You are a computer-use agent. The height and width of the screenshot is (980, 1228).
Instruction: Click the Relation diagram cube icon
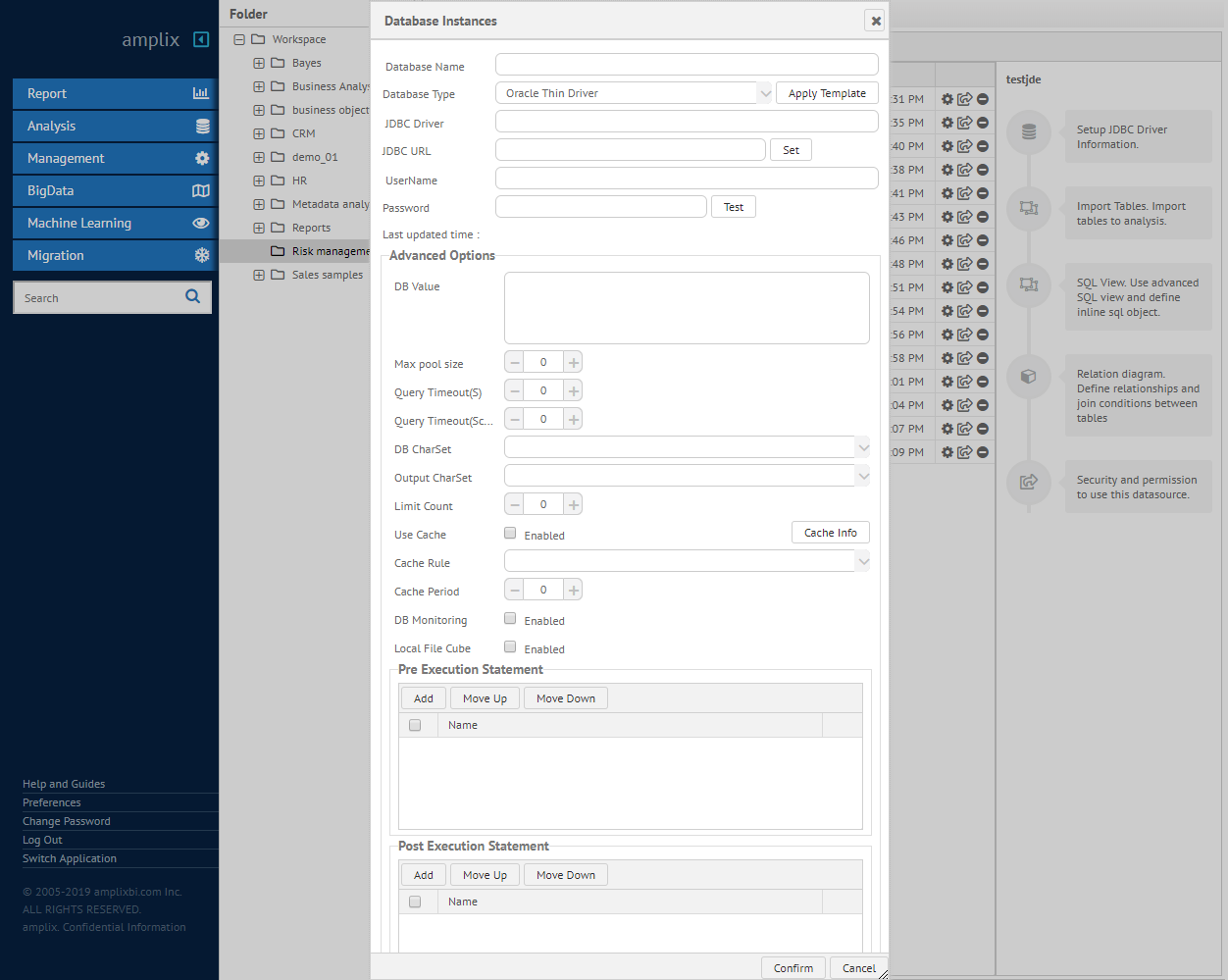[1029, 376]
